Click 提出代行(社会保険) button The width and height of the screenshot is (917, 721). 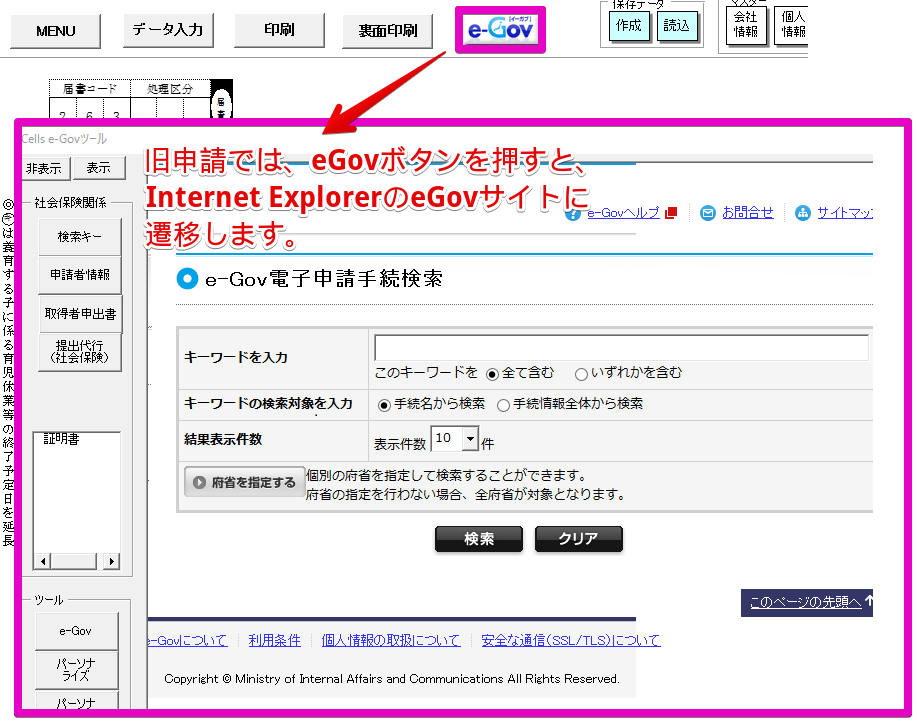[x=80, y=352]
